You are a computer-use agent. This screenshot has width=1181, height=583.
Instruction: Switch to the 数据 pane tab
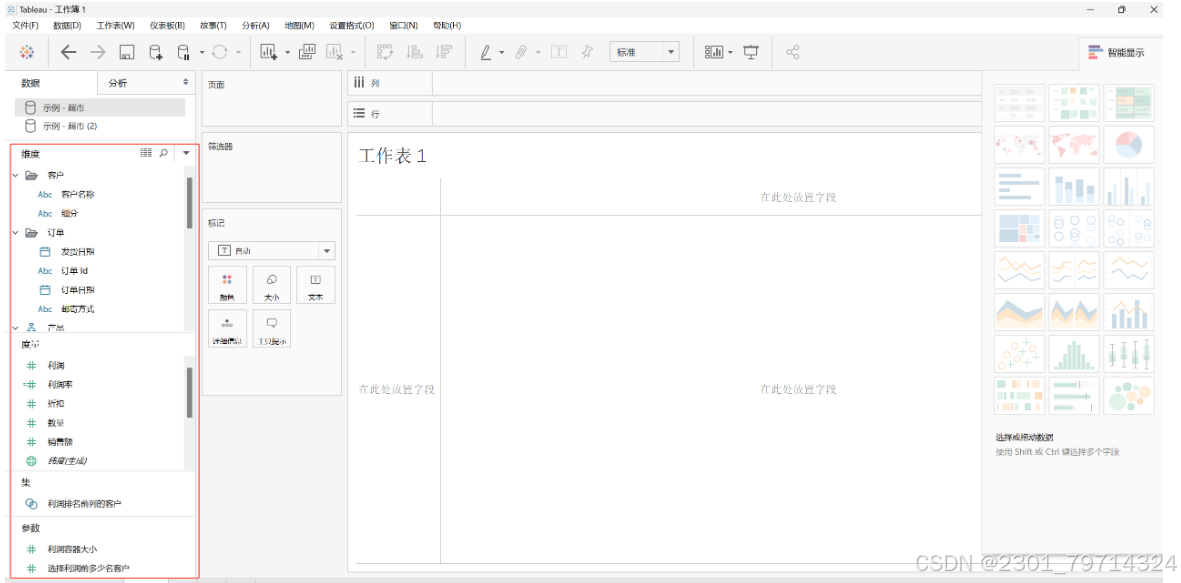point(51,83)
